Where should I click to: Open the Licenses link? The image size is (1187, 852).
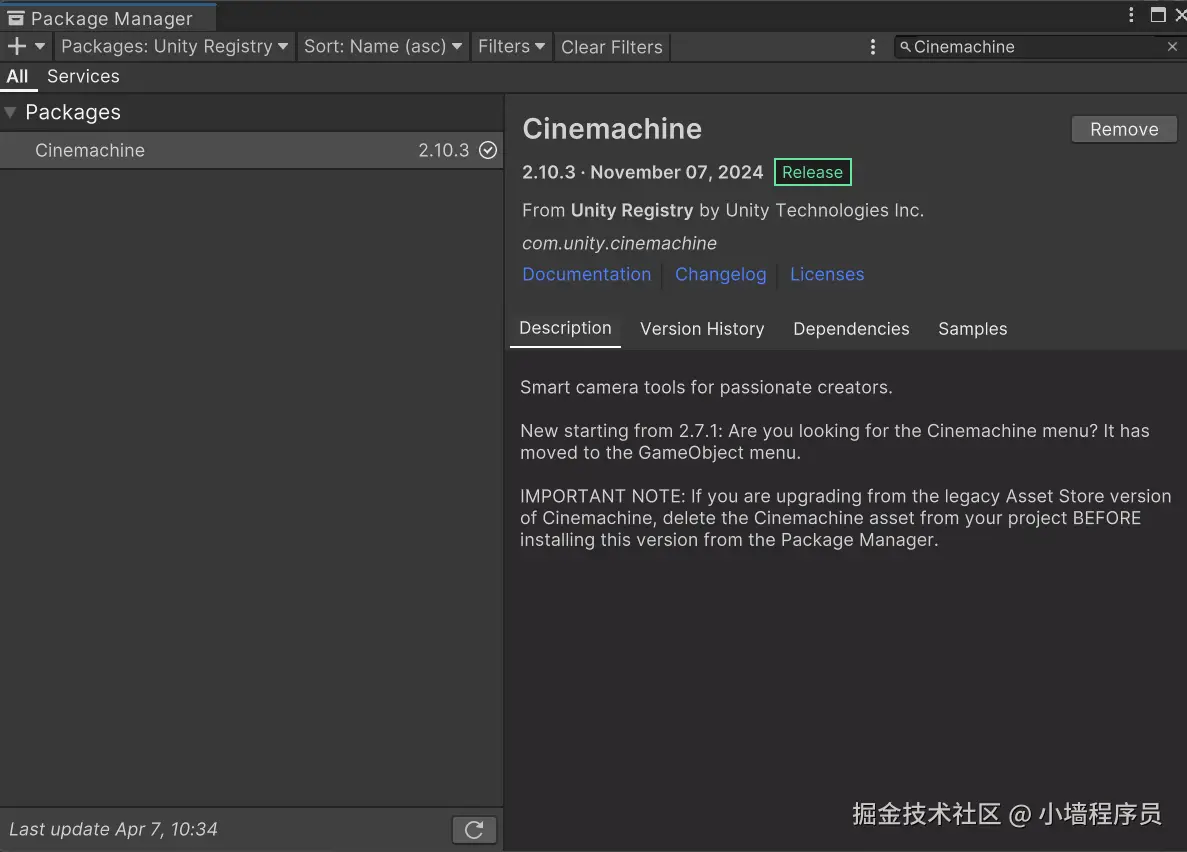pyautogui.click(x=827, y=274)
